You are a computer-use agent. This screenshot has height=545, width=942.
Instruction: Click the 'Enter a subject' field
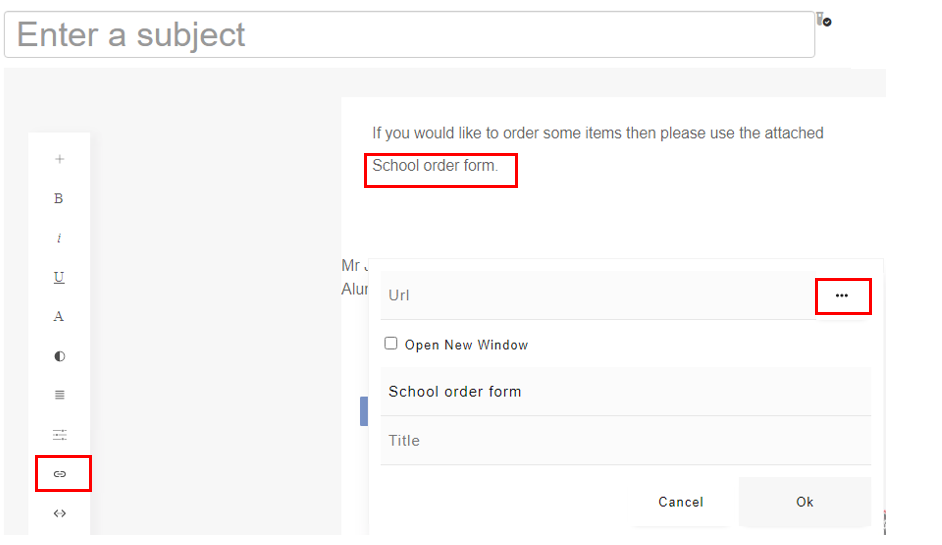(x=409, y=35)
